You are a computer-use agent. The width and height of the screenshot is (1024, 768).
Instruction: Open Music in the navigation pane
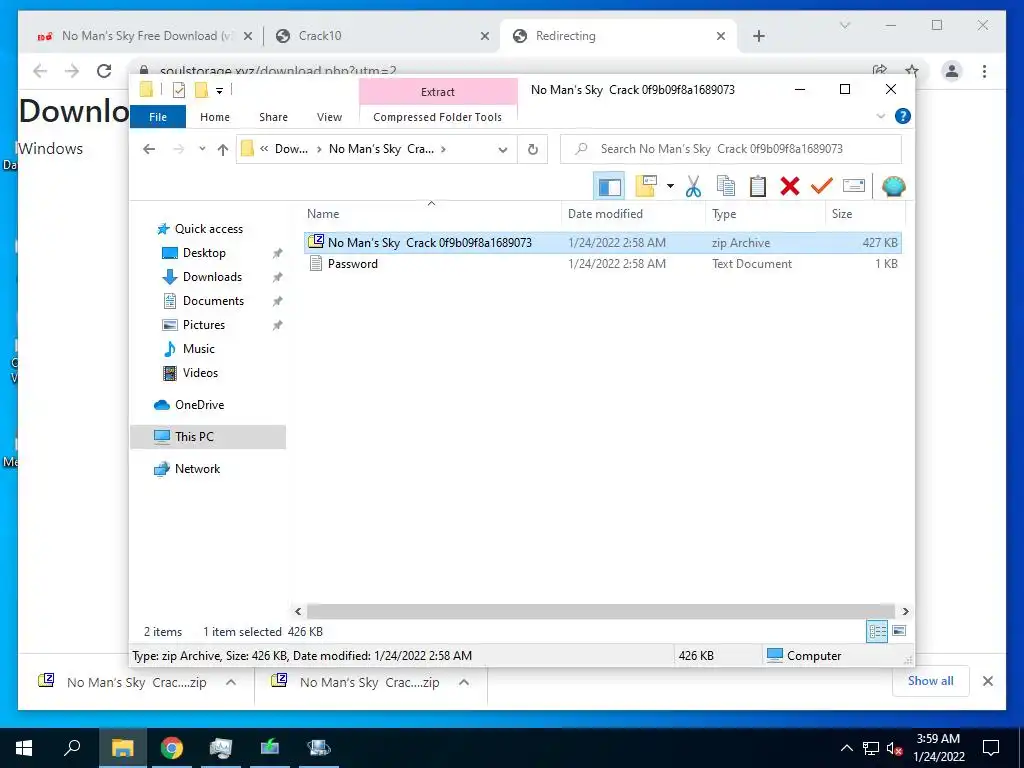199,349
